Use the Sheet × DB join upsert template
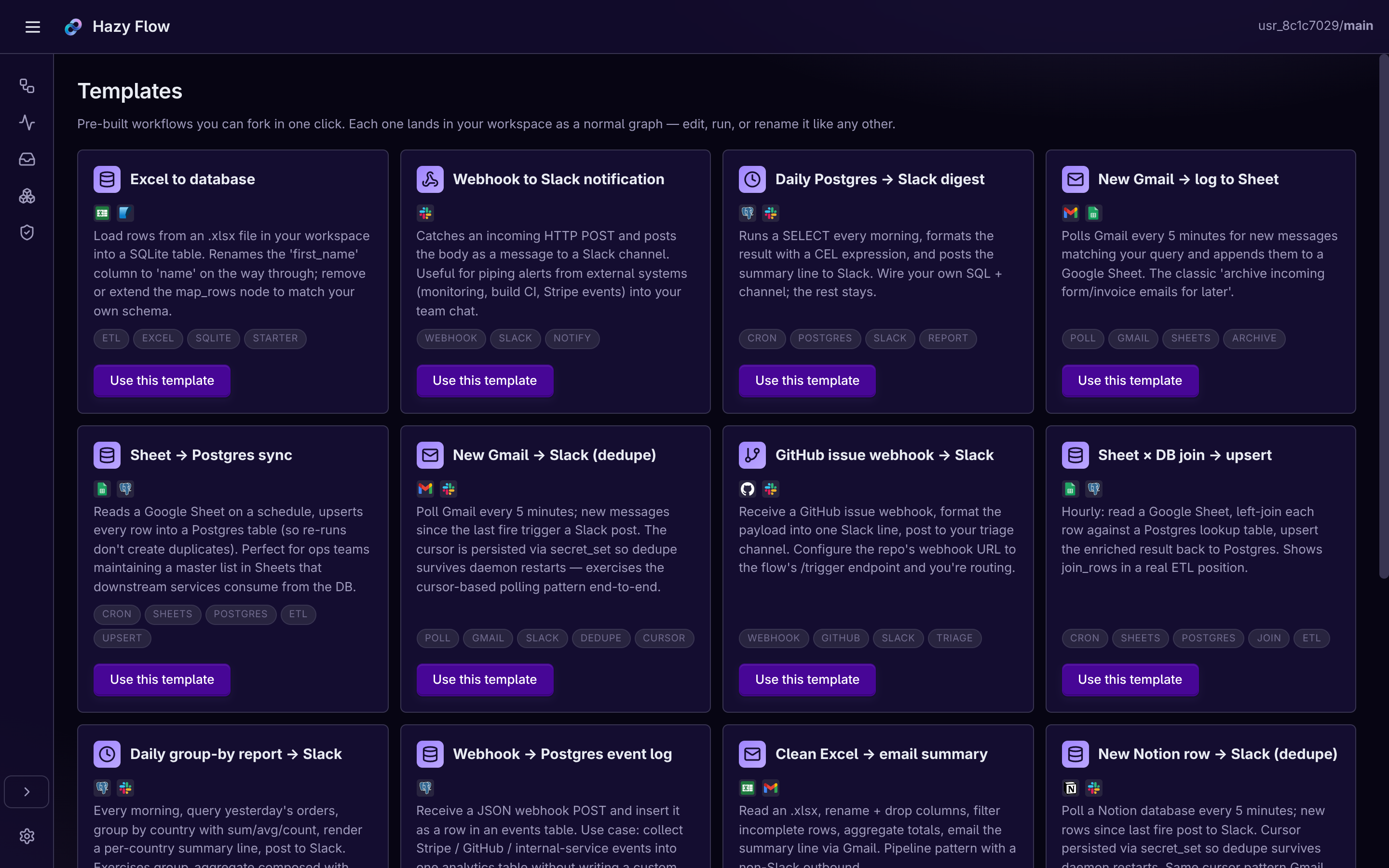 click(x=1130, y=680)
